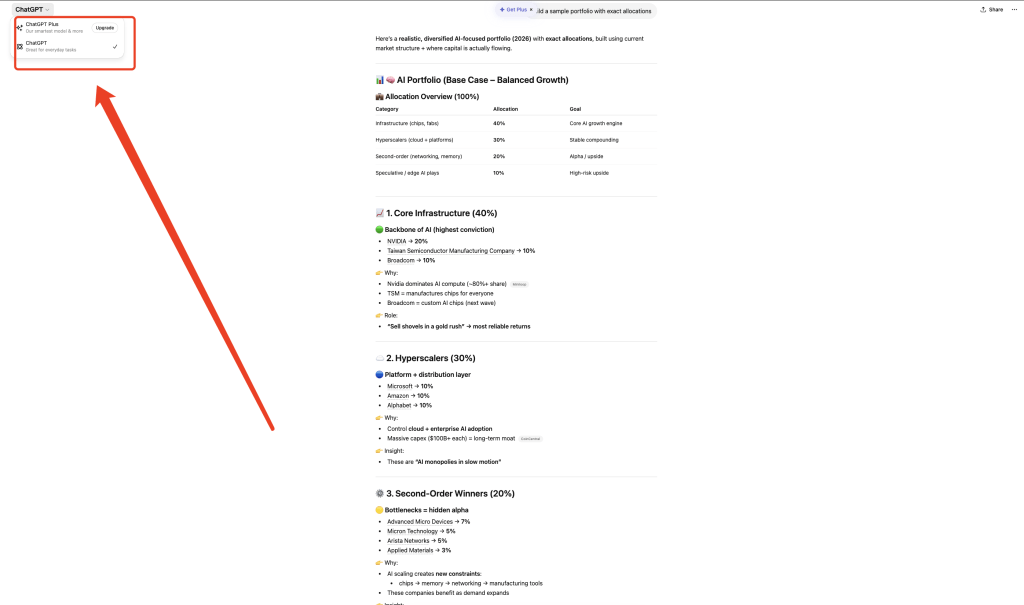Viewport: 1024px width, 605px height.
Task: Click the "Stable compounding" goal cell
Action: click(x=594, y=140)
